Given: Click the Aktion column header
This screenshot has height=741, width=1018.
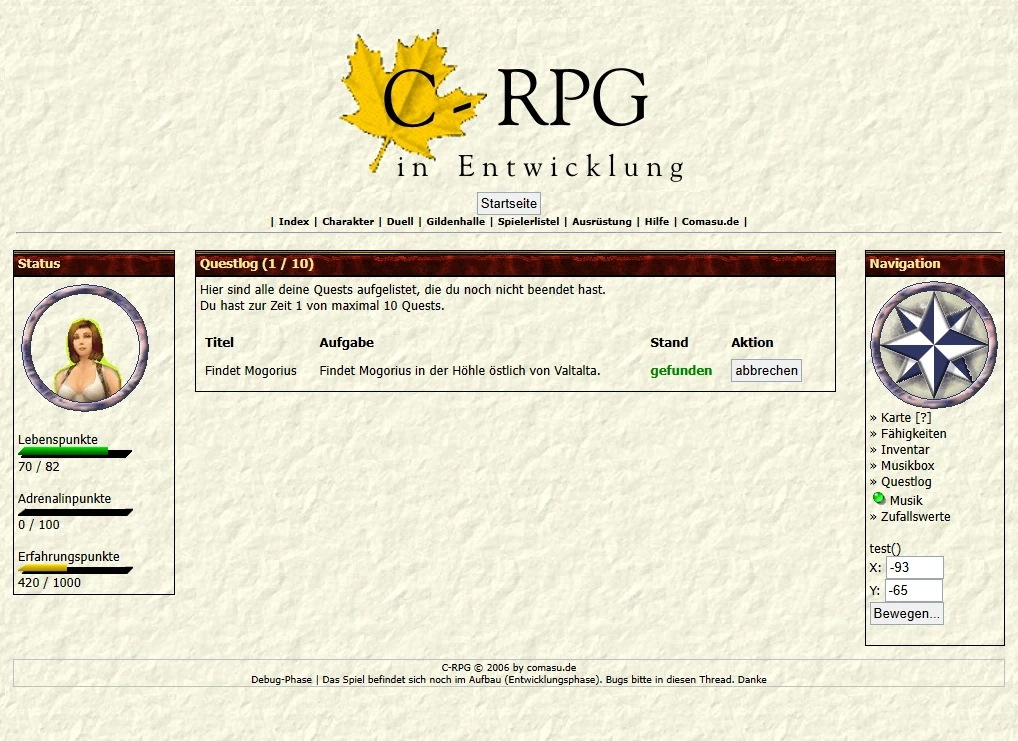Looking at the screenshot, I should point(752,343).
